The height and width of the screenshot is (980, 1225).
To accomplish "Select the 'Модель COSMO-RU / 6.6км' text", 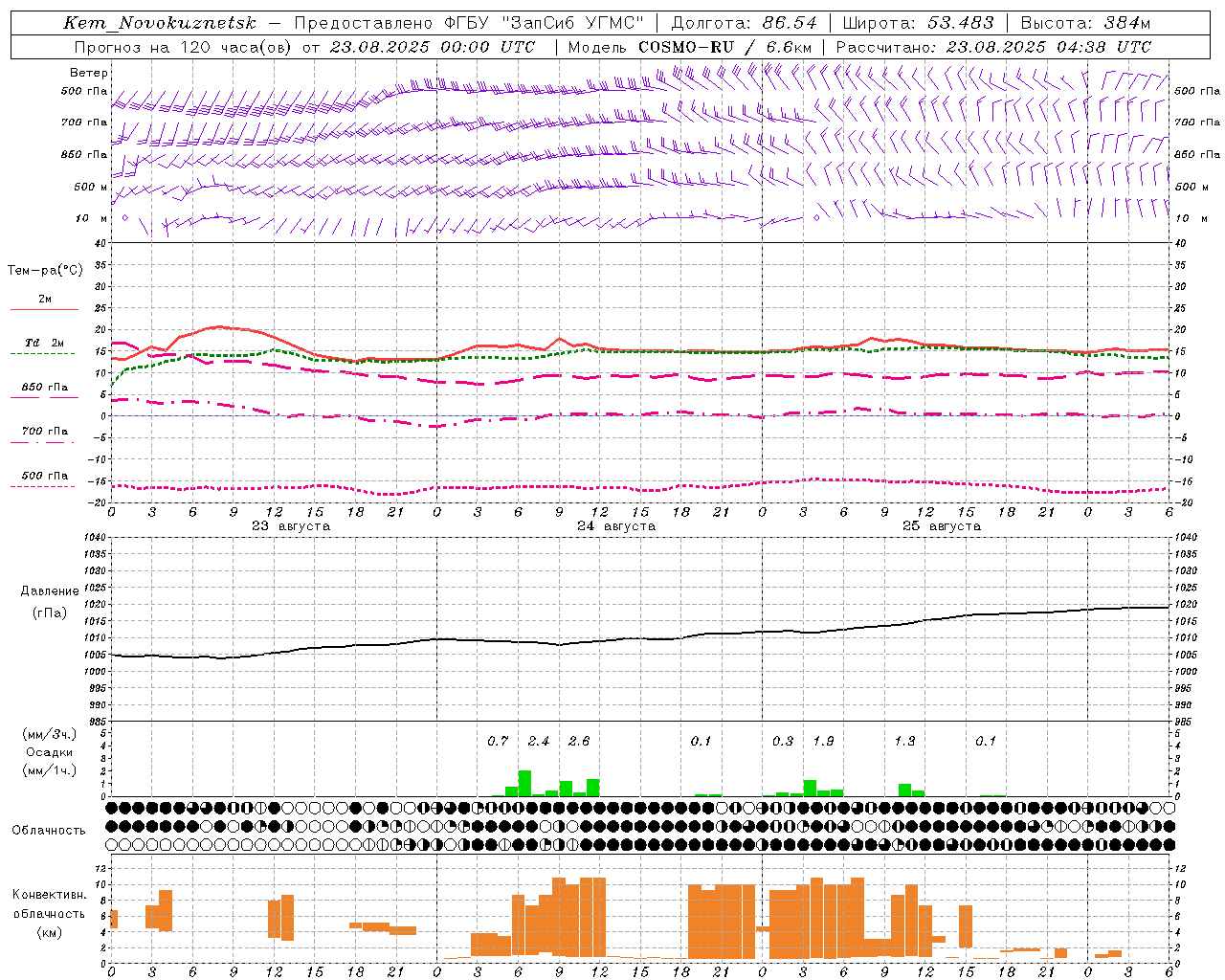I will click(x=690, y=47).
